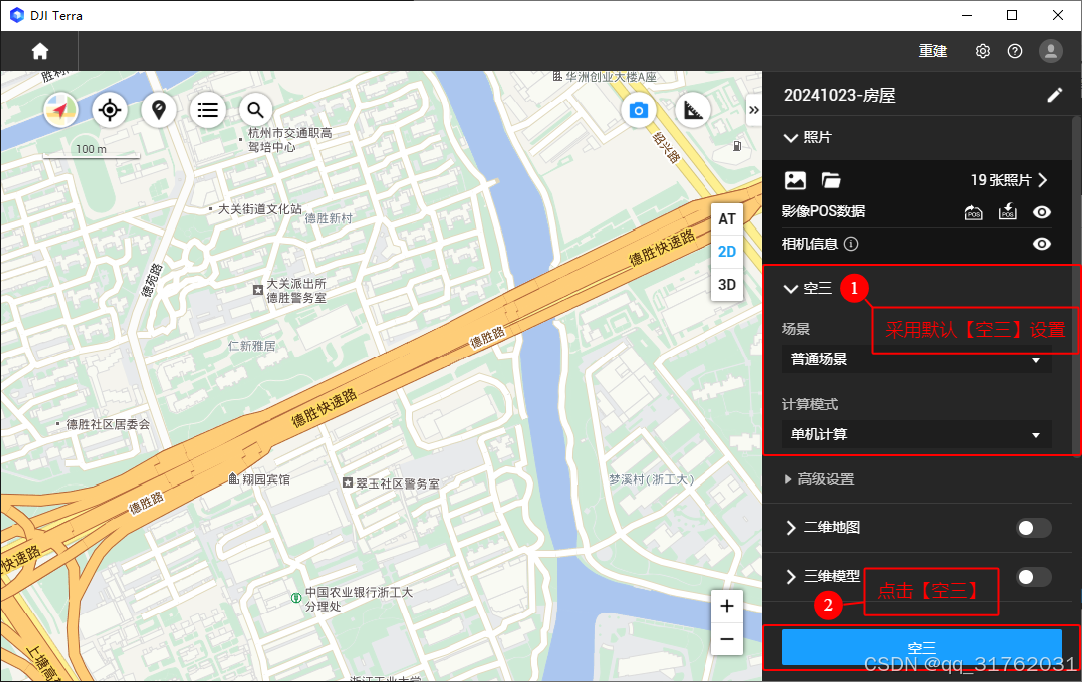Viewport: 1082px width, 682px height.
Task: Open the settings gear icon
Action: (x=983, y=51)
